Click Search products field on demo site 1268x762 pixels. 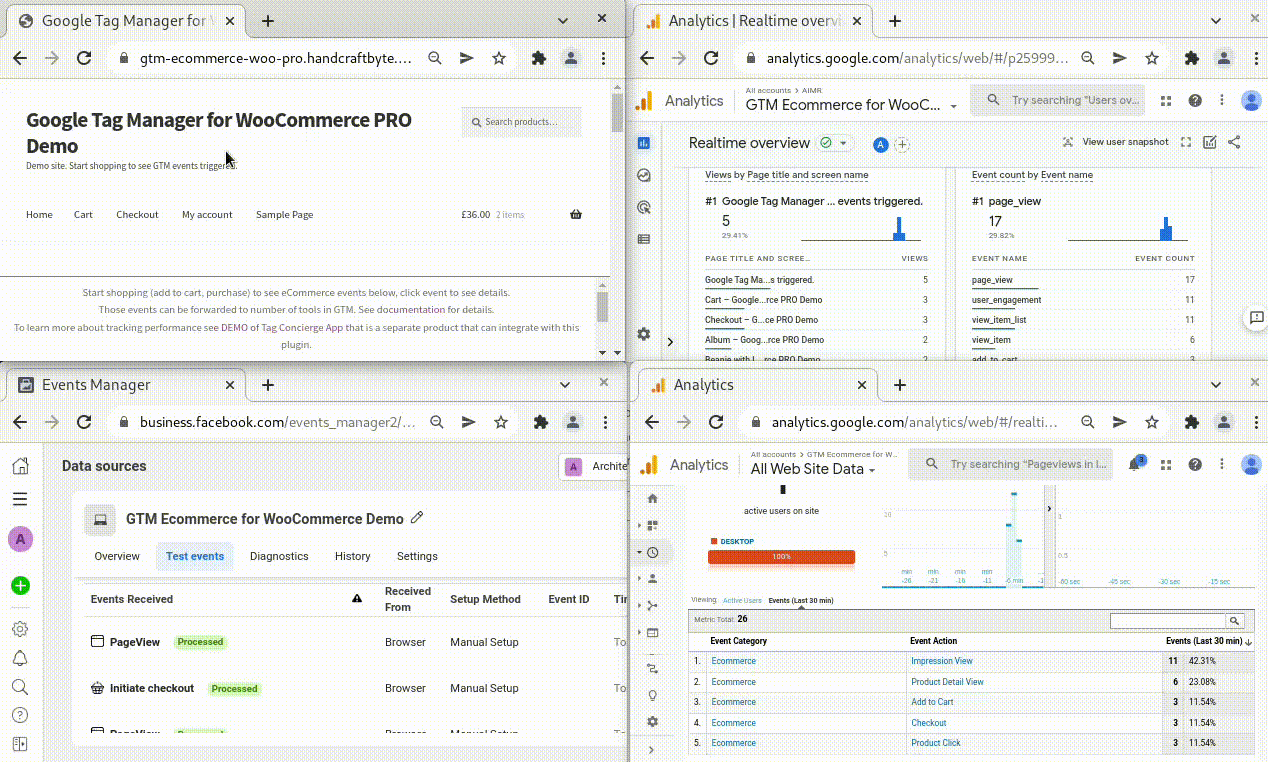coord(522,122)
